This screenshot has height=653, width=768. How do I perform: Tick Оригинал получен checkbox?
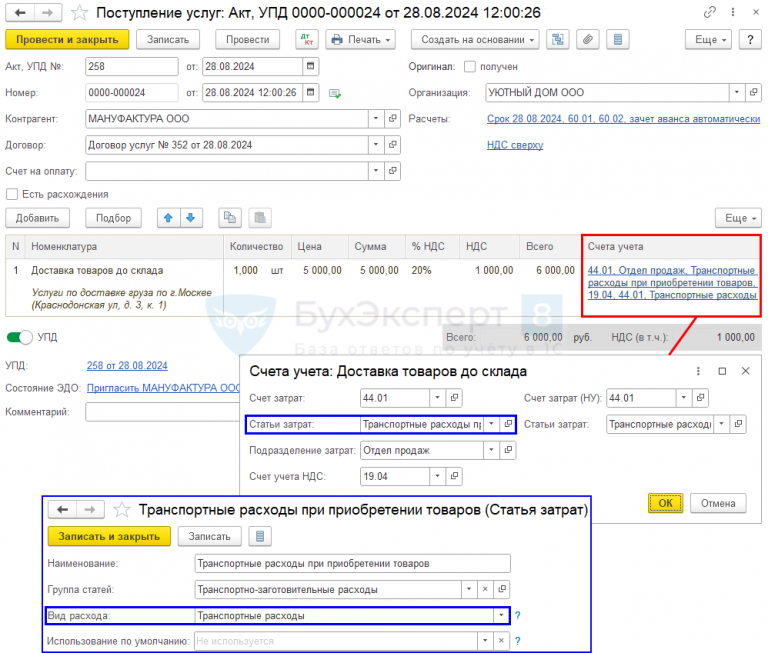[470, 67]
